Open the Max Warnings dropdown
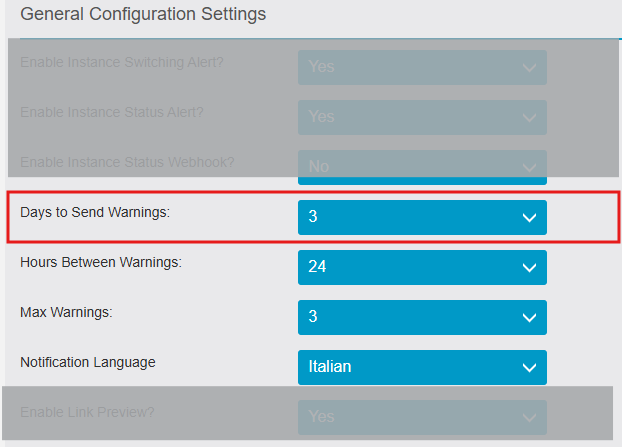Viewport: 622px width, 447px height. pos(421,317)
